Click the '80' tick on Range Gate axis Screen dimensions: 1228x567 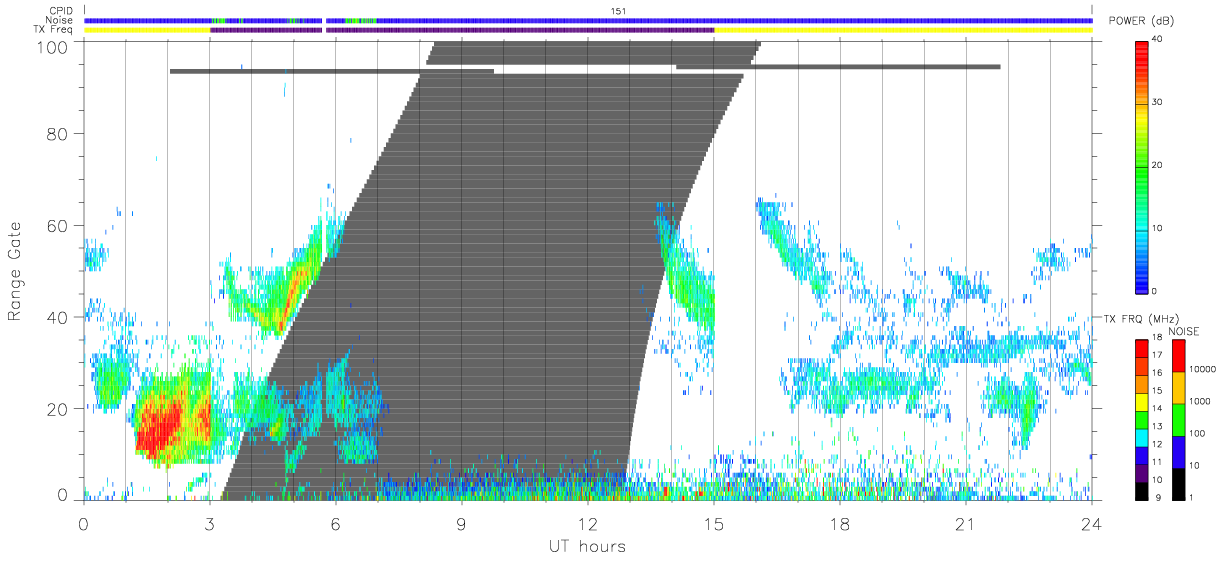tap(58, 134)
